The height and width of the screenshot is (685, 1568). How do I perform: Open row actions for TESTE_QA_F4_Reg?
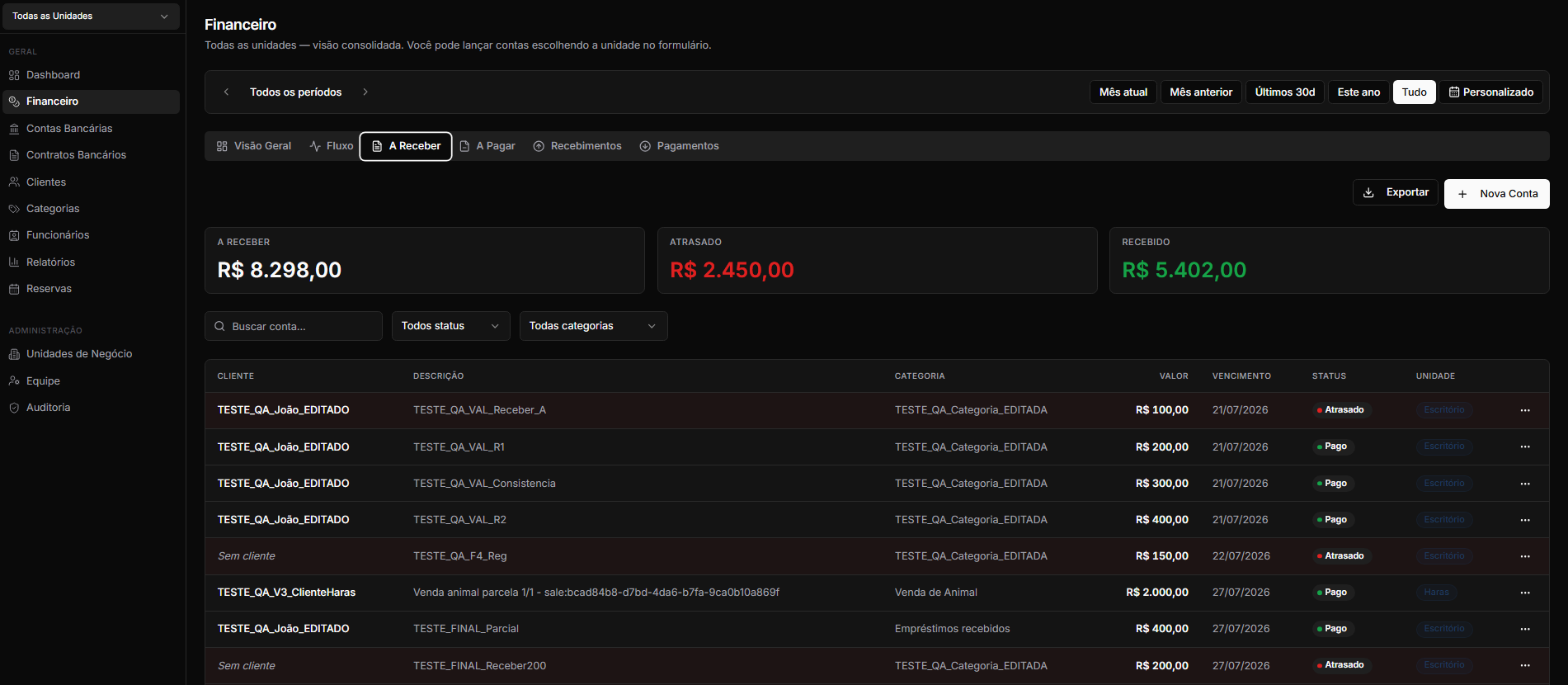[x=1525, y=556]
